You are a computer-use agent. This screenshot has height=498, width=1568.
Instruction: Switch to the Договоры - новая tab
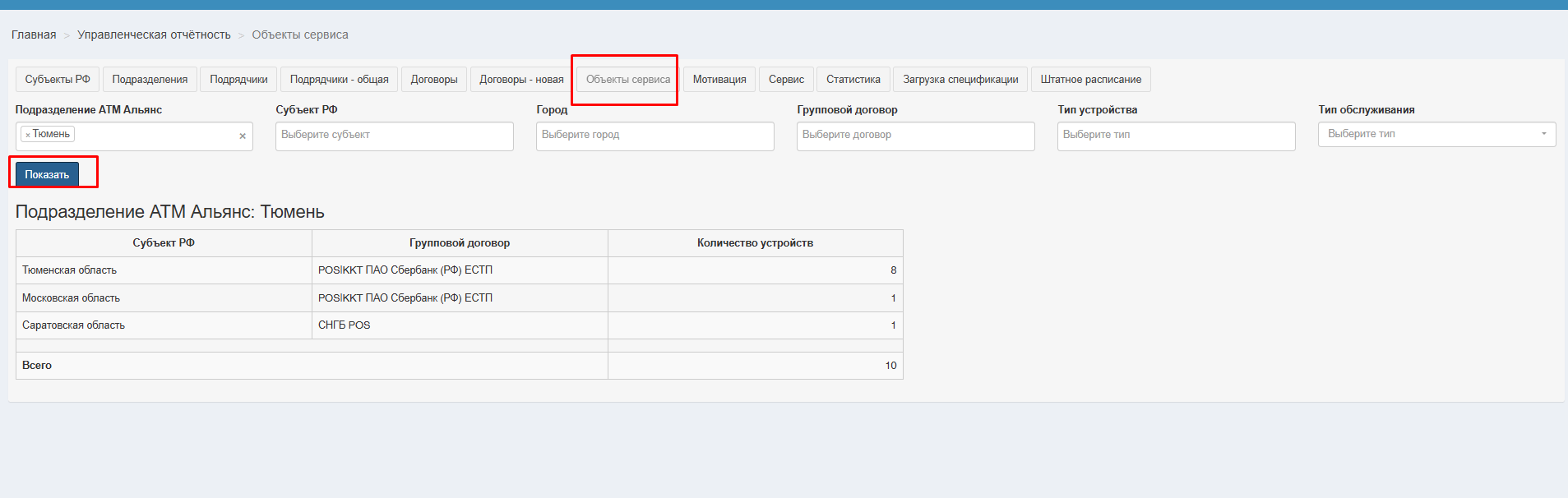pos(521,80)
